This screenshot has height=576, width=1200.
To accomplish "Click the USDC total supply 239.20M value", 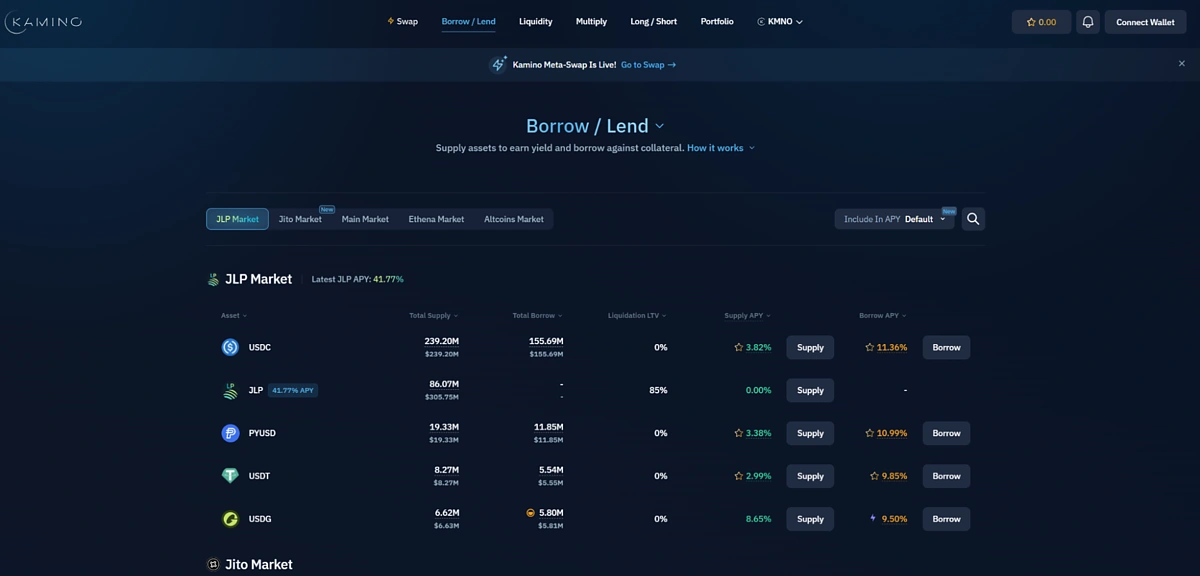I will (x=441, y=341).
